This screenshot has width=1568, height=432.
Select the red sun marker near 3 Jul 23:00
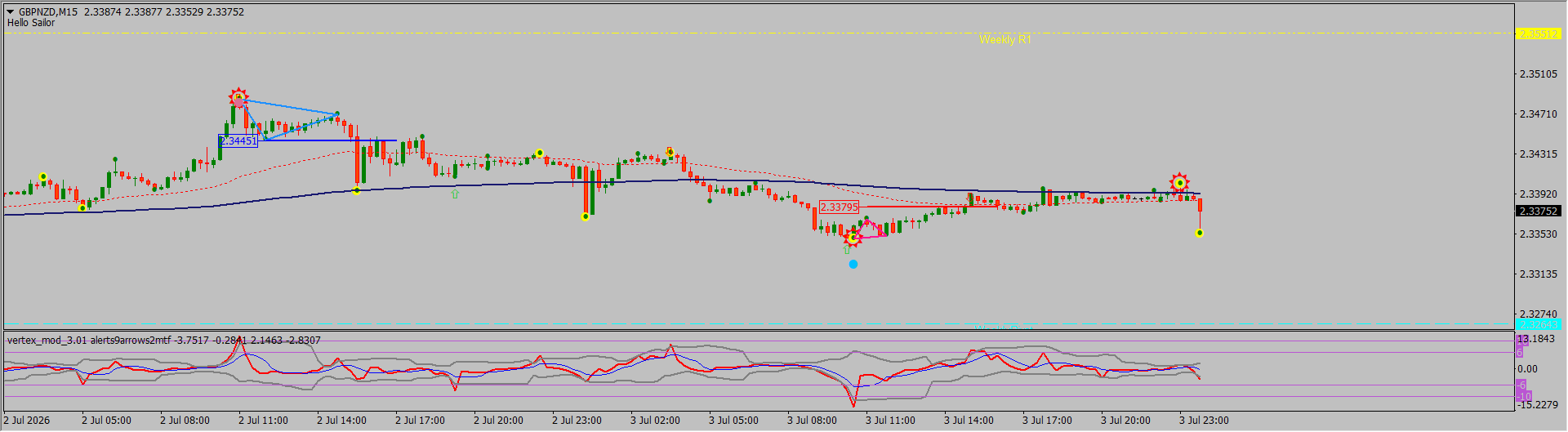point(1179,182)
